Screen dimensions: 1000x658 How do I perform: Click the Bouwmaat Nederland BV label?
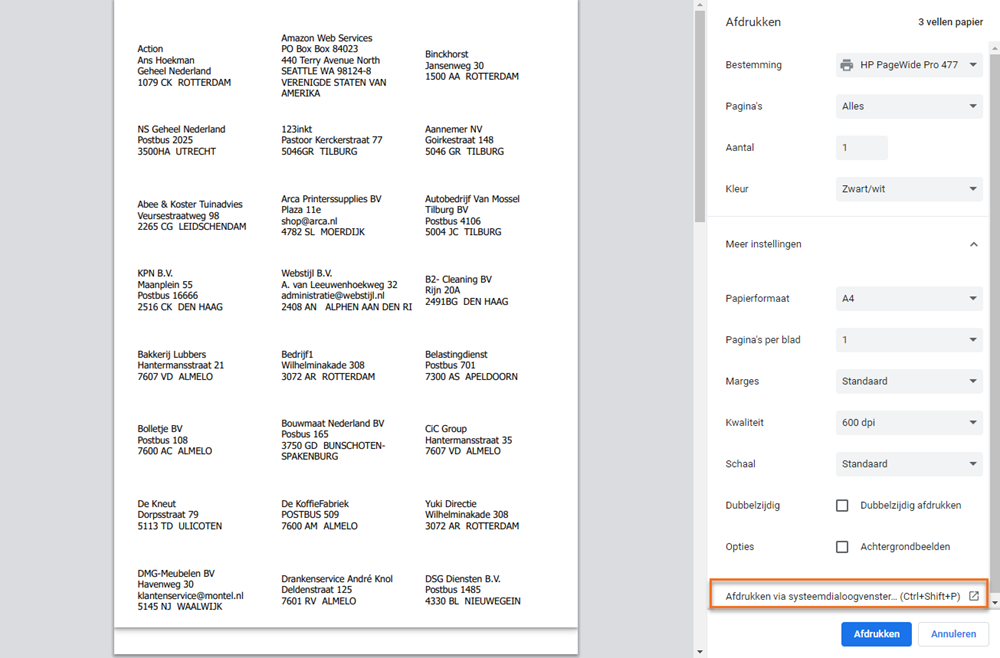tap(333, 440)
